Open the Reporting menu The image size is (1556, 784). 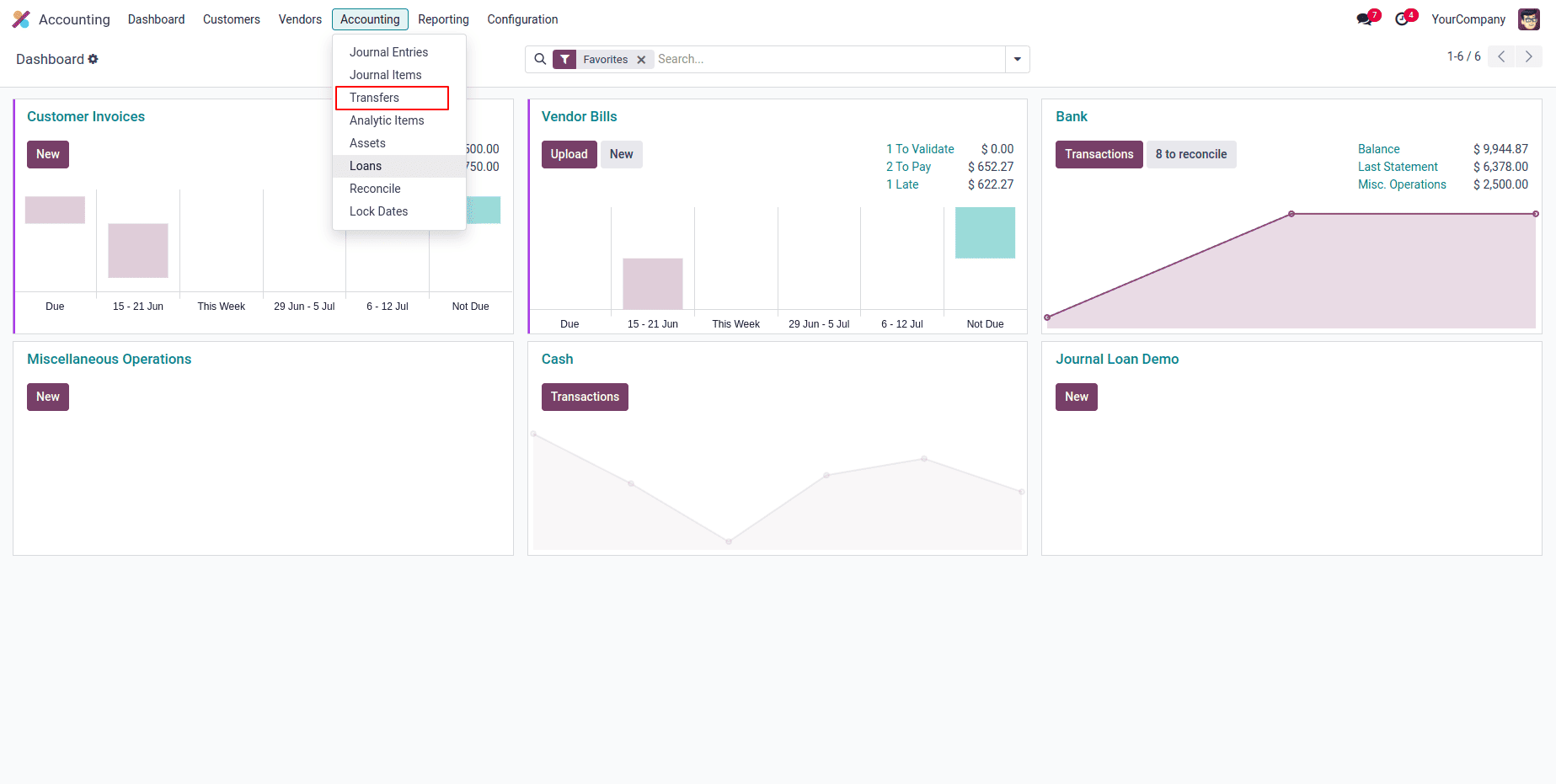443,19
